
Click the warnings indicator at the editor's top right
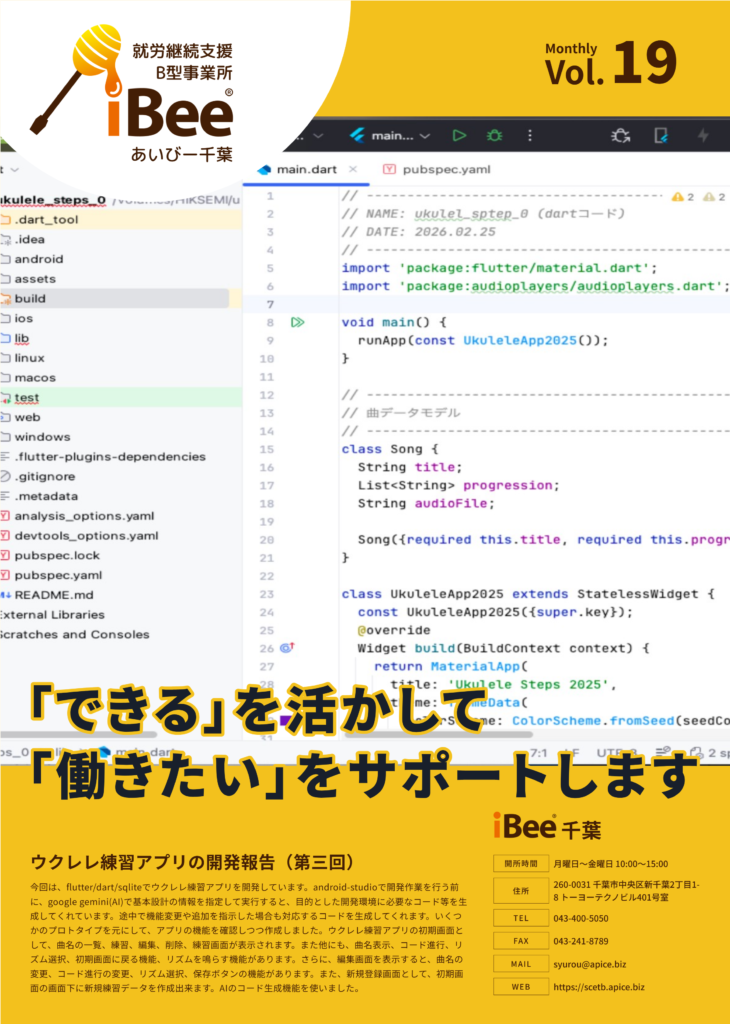(x=684, y=197)
